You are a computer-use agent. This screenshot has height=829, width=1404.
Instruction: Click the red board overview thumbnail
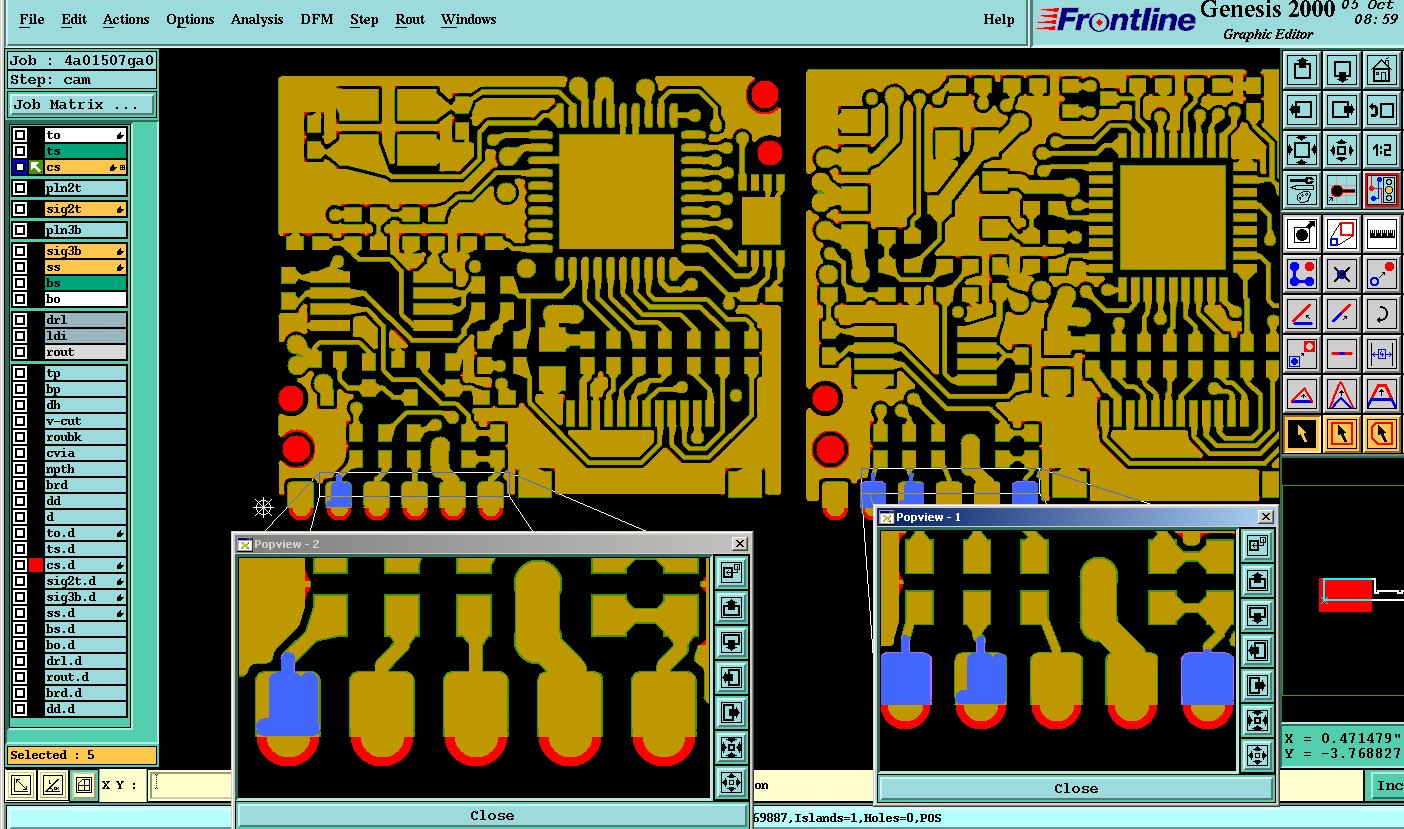tap(1346, 594)
